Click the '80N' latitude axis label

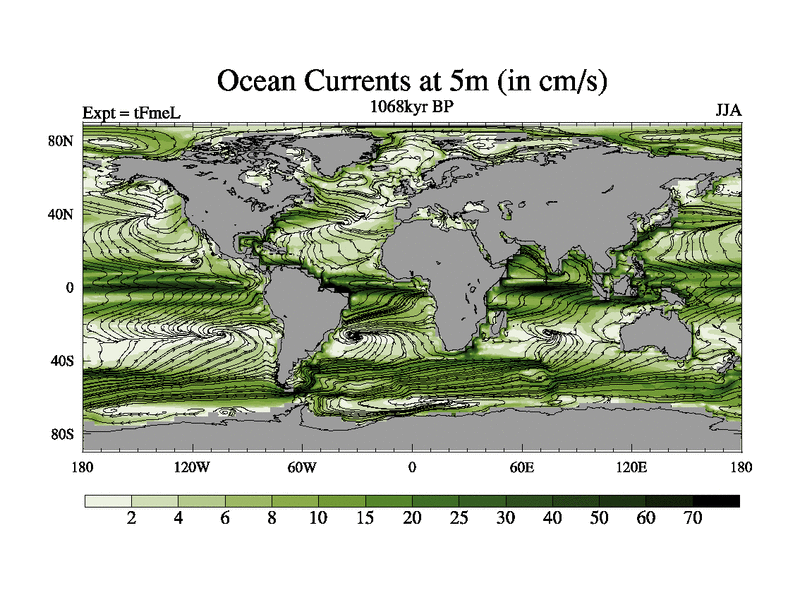tap(62, 141)
